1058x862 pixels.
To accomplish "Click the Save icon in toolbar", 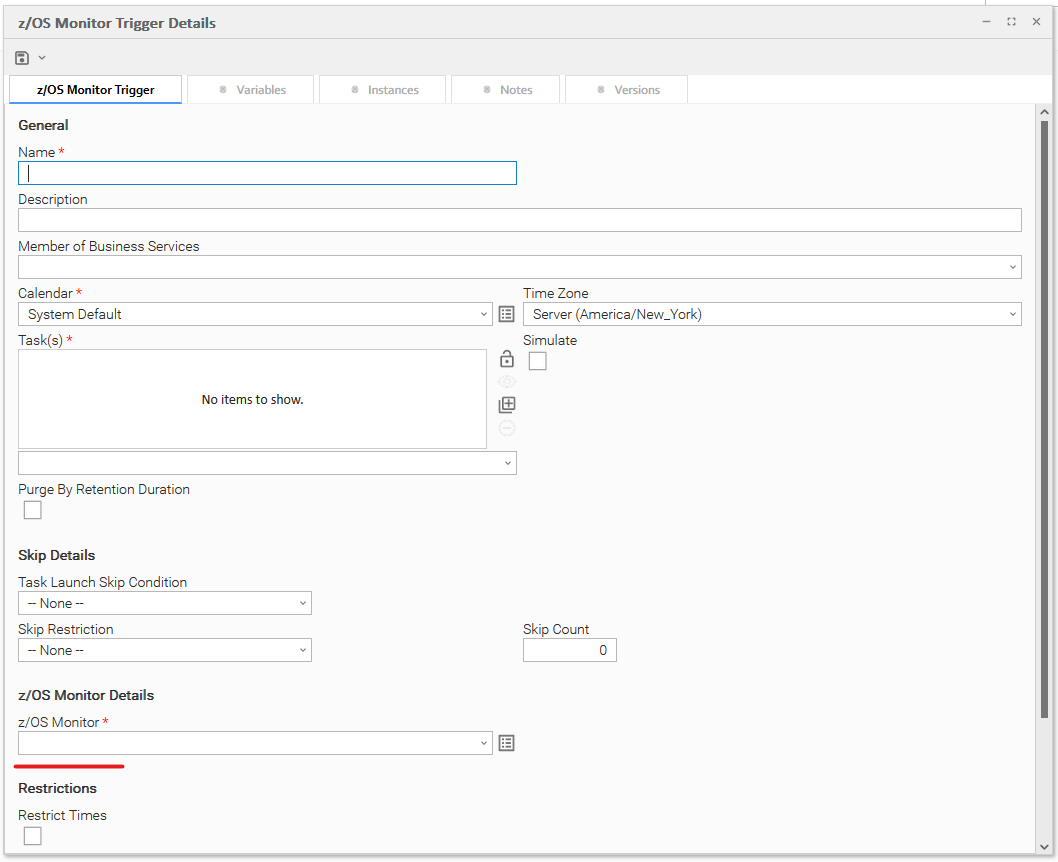I will (x=22, y=58).
